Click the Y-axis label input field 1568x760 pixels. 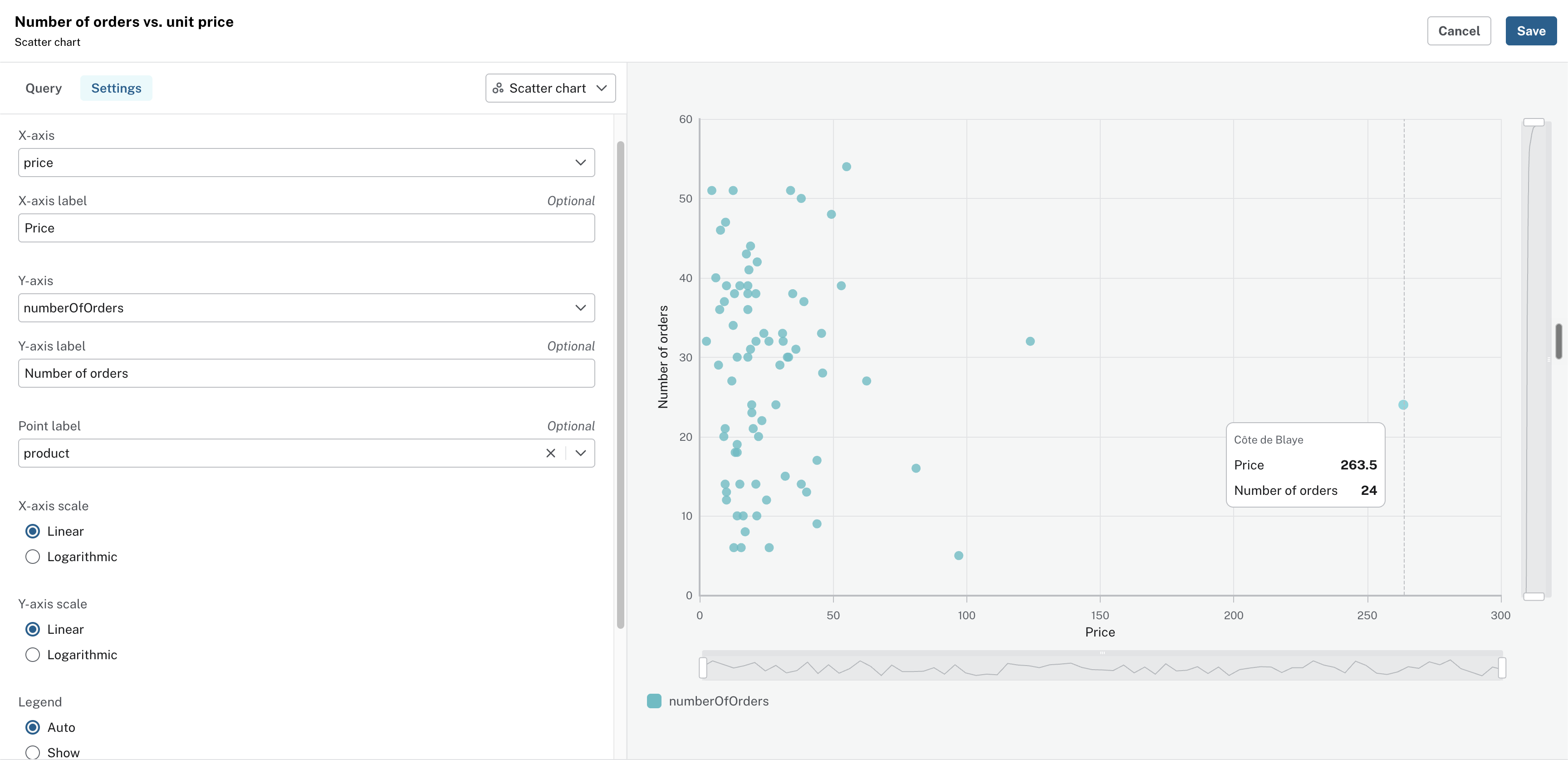click(x=306, y=373)
